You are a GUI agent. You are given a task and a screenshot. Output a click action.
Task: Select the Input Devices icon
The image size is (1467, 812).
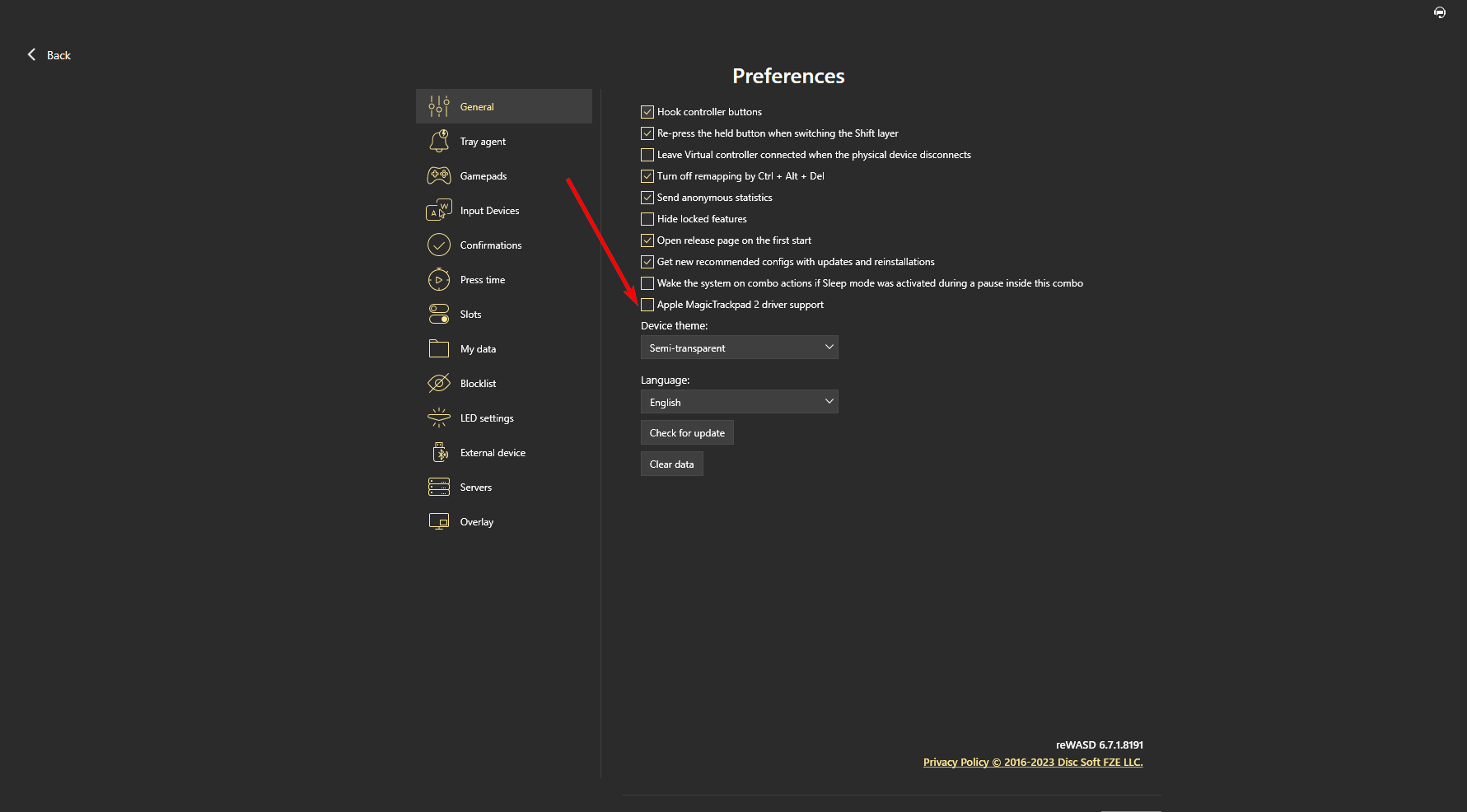point(439,210)
